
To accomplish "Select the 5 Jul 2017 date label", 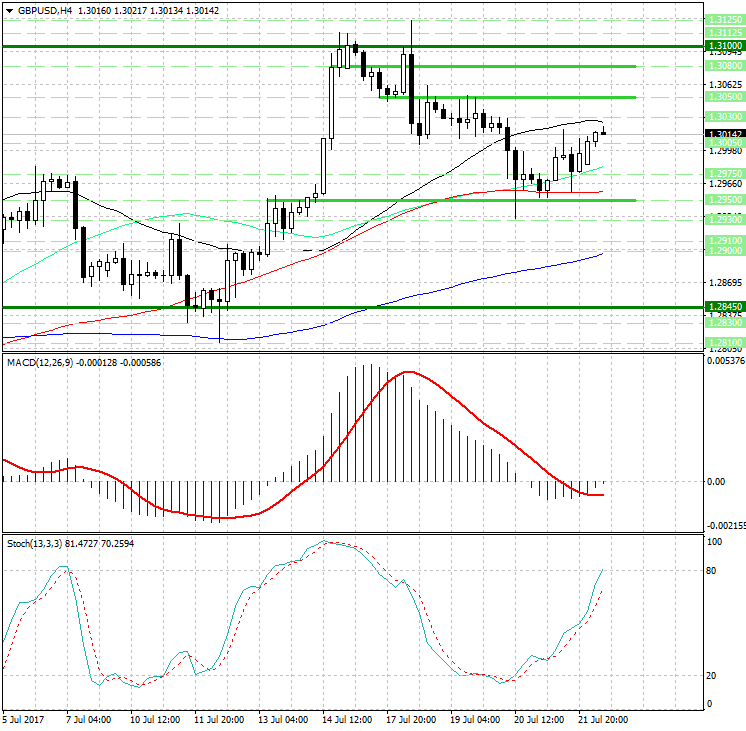I will pyautogui.click(x=23, y=719).
